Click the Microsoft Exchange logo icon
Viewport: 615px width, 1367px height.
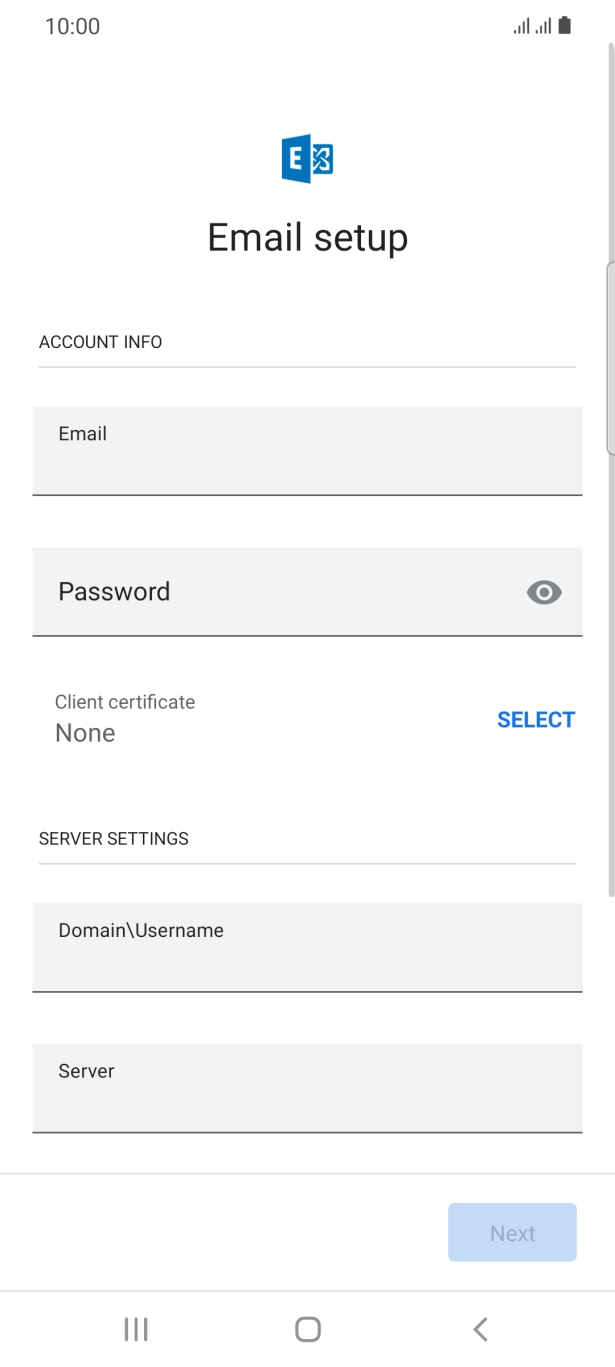(x=307, y=157)
